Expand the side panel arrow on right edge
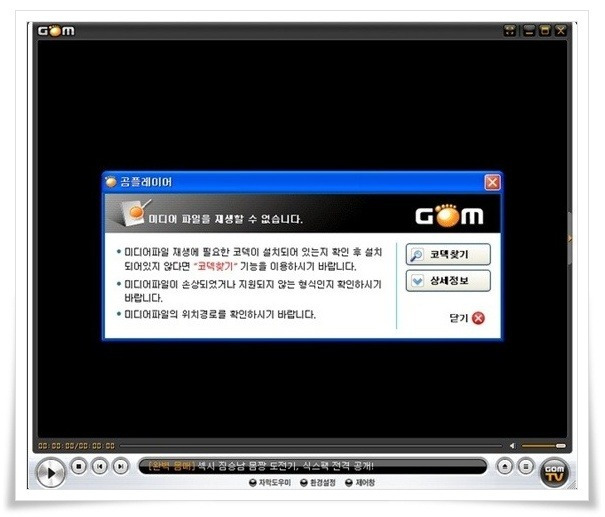The width and height of the screenshot is (605, 517). coord(570,238)
